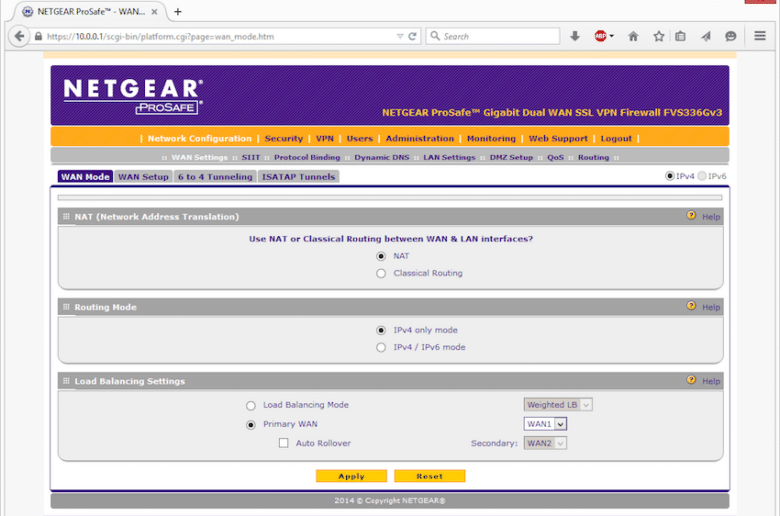This screenshot has width=780, height=516.
Task: Open the Monitoring menu
Action: pyautogui.click(x=491, y=138)
